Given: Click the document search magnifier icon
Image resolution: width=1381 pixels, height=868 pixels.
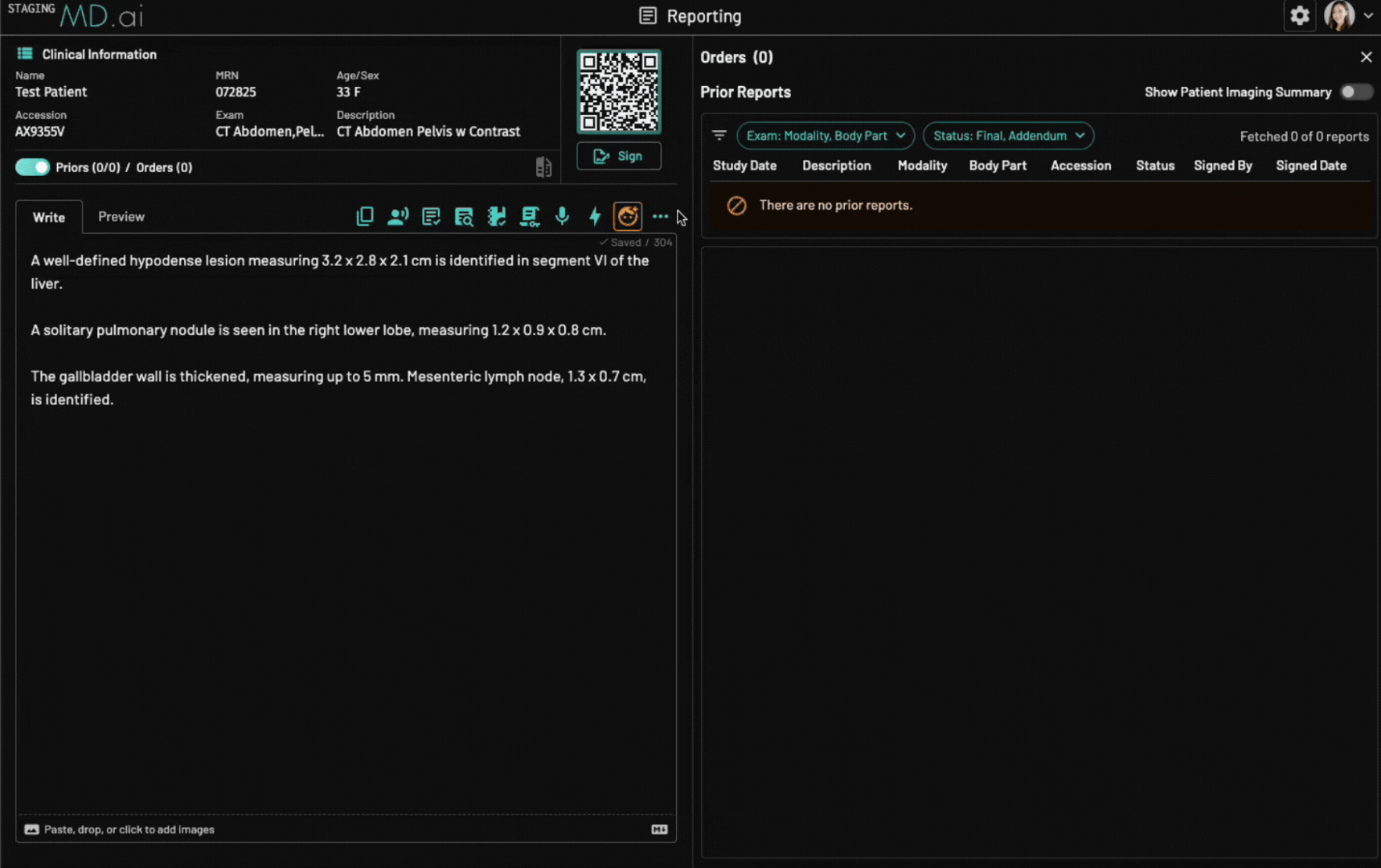Looking at the screenshot, I should pos(464,216).
